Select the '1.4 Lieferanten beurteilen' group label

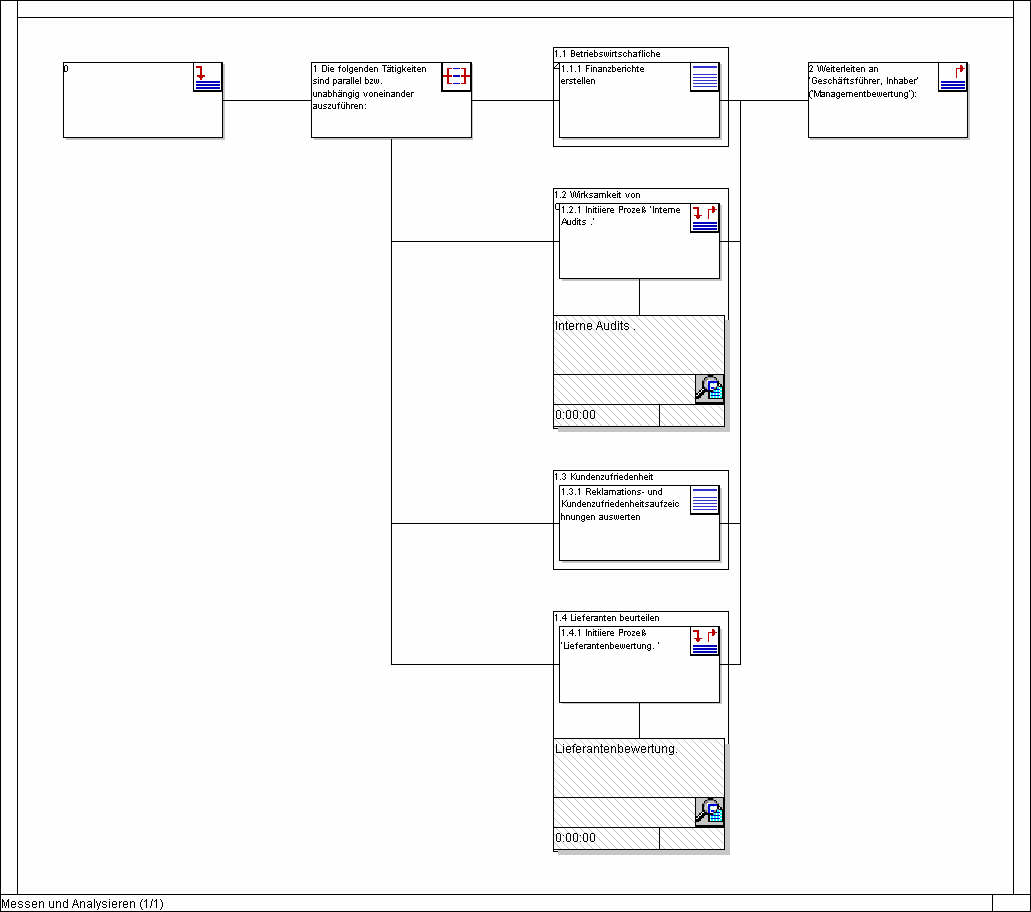607,618
